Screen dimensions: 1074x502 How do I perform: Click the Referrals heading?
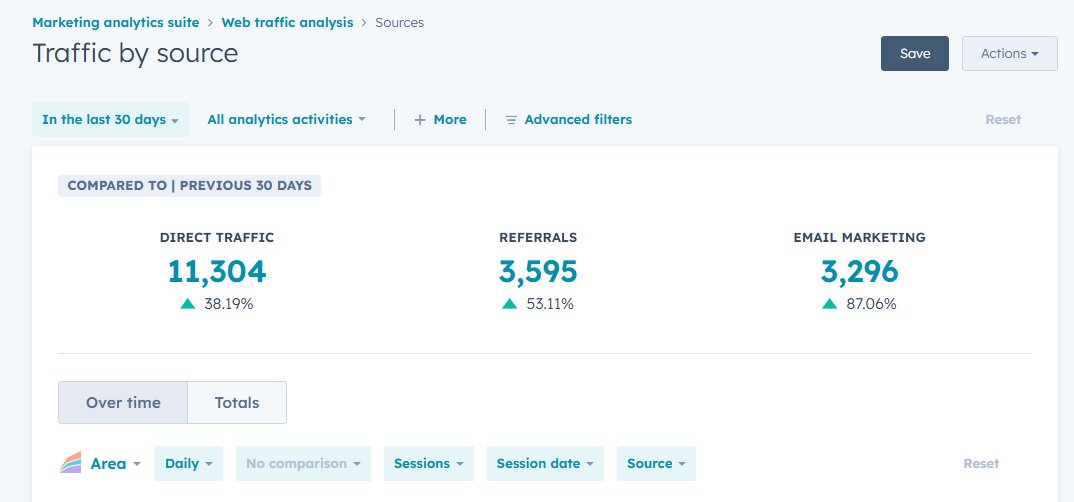(x=538, y=238)
